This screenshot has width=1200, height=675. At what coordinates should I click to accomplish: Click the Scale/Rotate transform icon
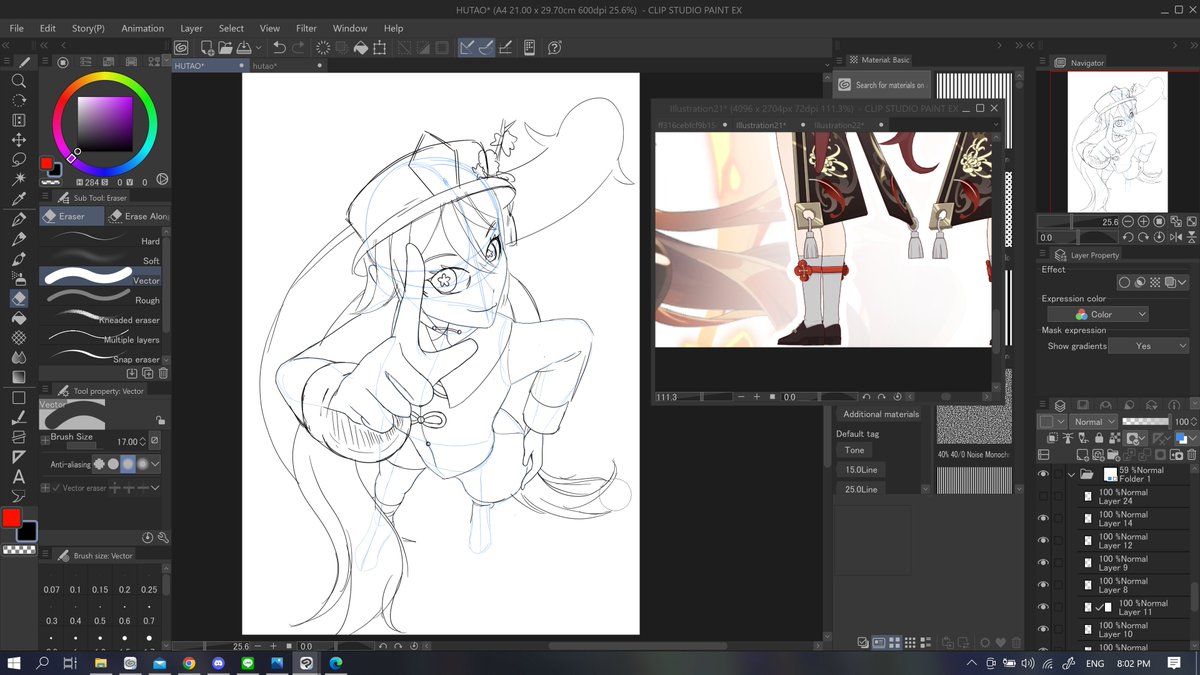[x=380, y=47]
